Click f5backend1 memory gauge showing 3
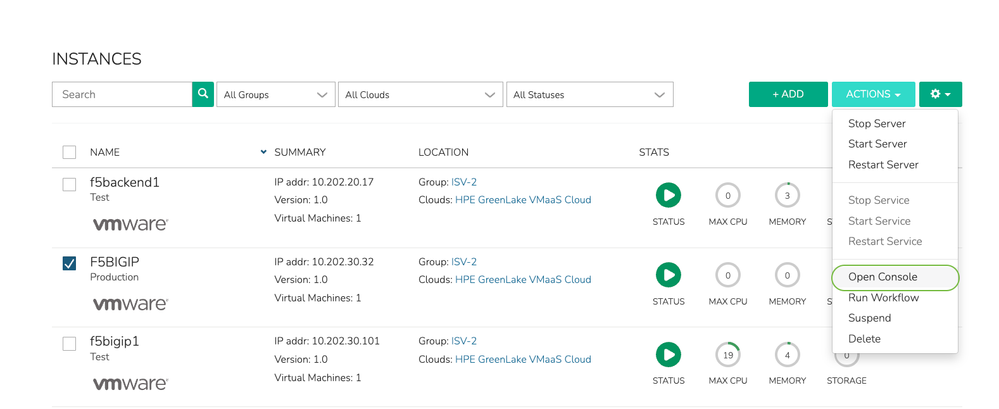Viewport: 999px width, 409px height. (787, 195)
